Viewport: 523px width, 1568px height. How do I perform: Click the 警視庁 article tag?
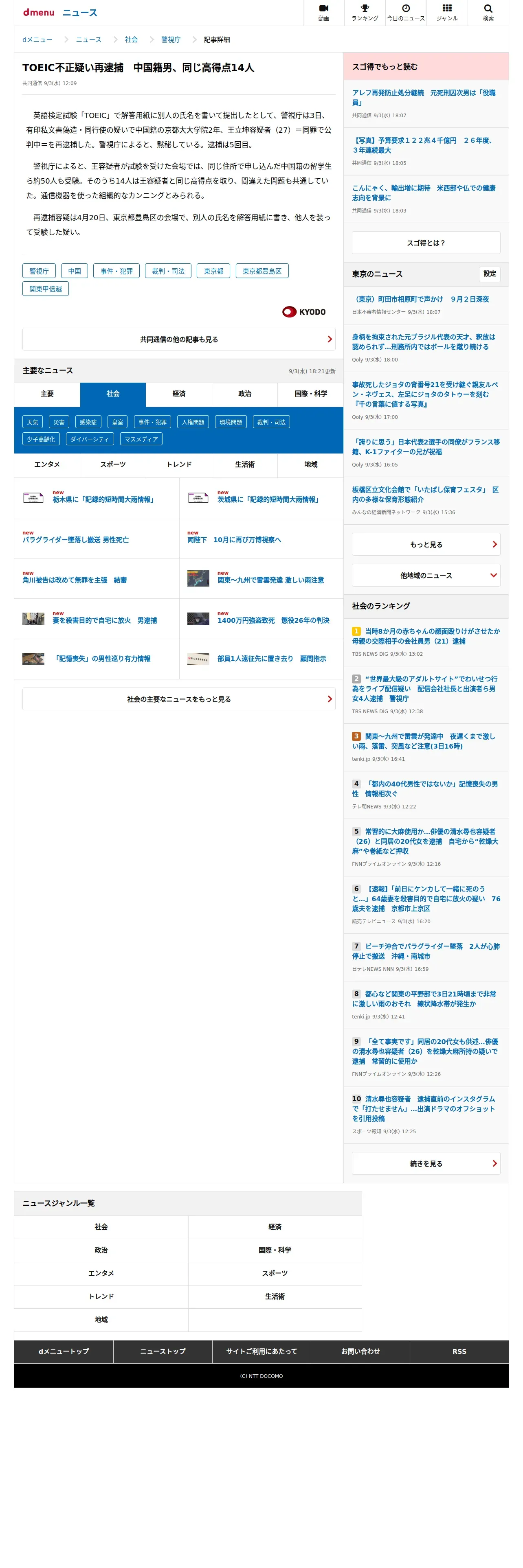click(x=39, y=271)
